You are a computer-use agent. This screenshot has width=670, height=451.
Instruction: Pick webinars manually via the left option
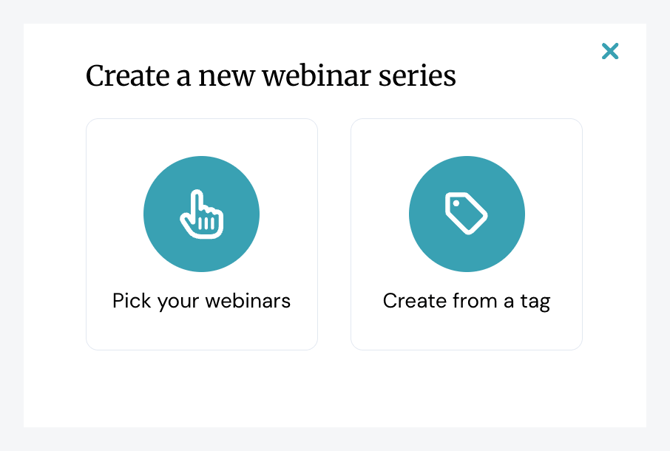(x=201, y=234)
